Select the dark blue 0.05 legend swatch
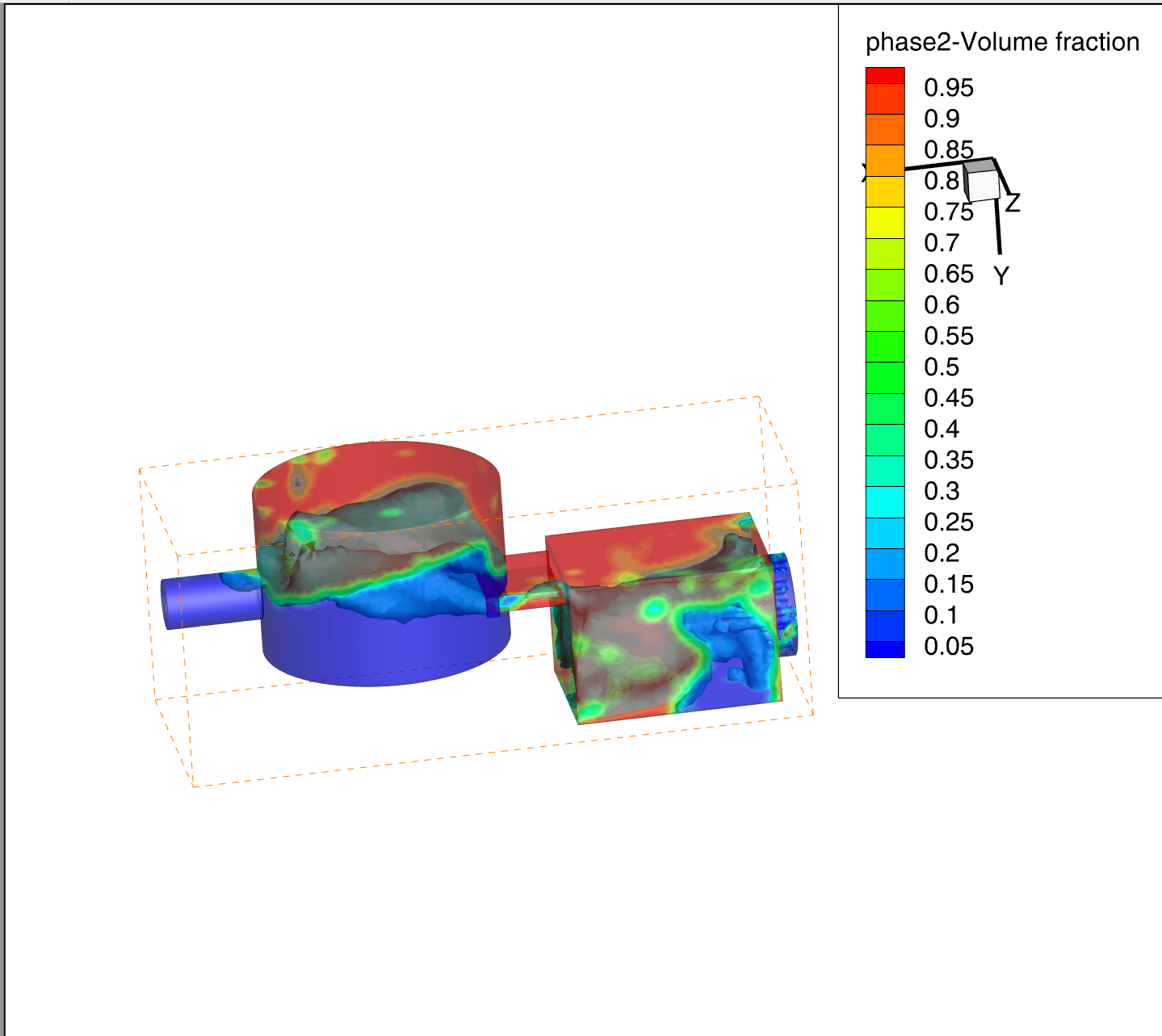Image resolution: width=1162 pixels, height=1036 pixels. click(884, 649)
